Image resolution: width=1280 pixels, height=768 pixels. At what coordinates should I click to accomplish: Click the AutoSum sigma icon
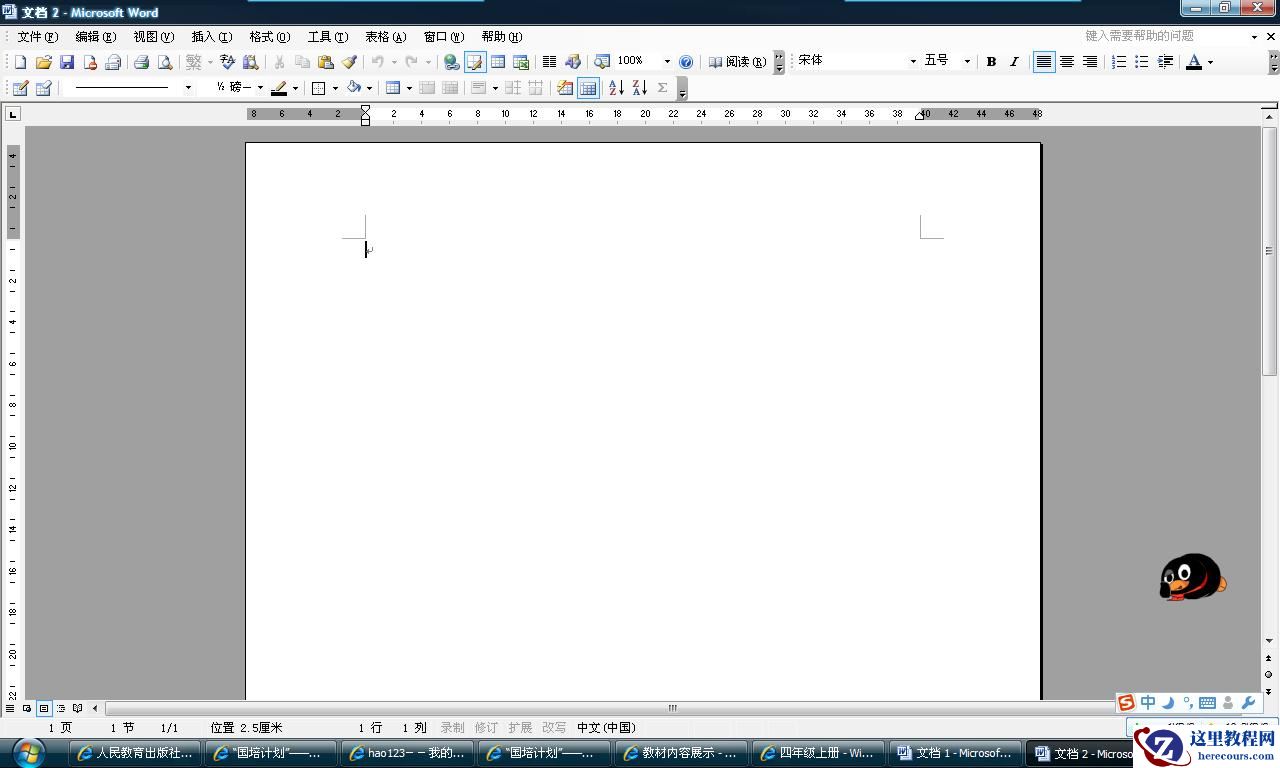click(662, 88)
